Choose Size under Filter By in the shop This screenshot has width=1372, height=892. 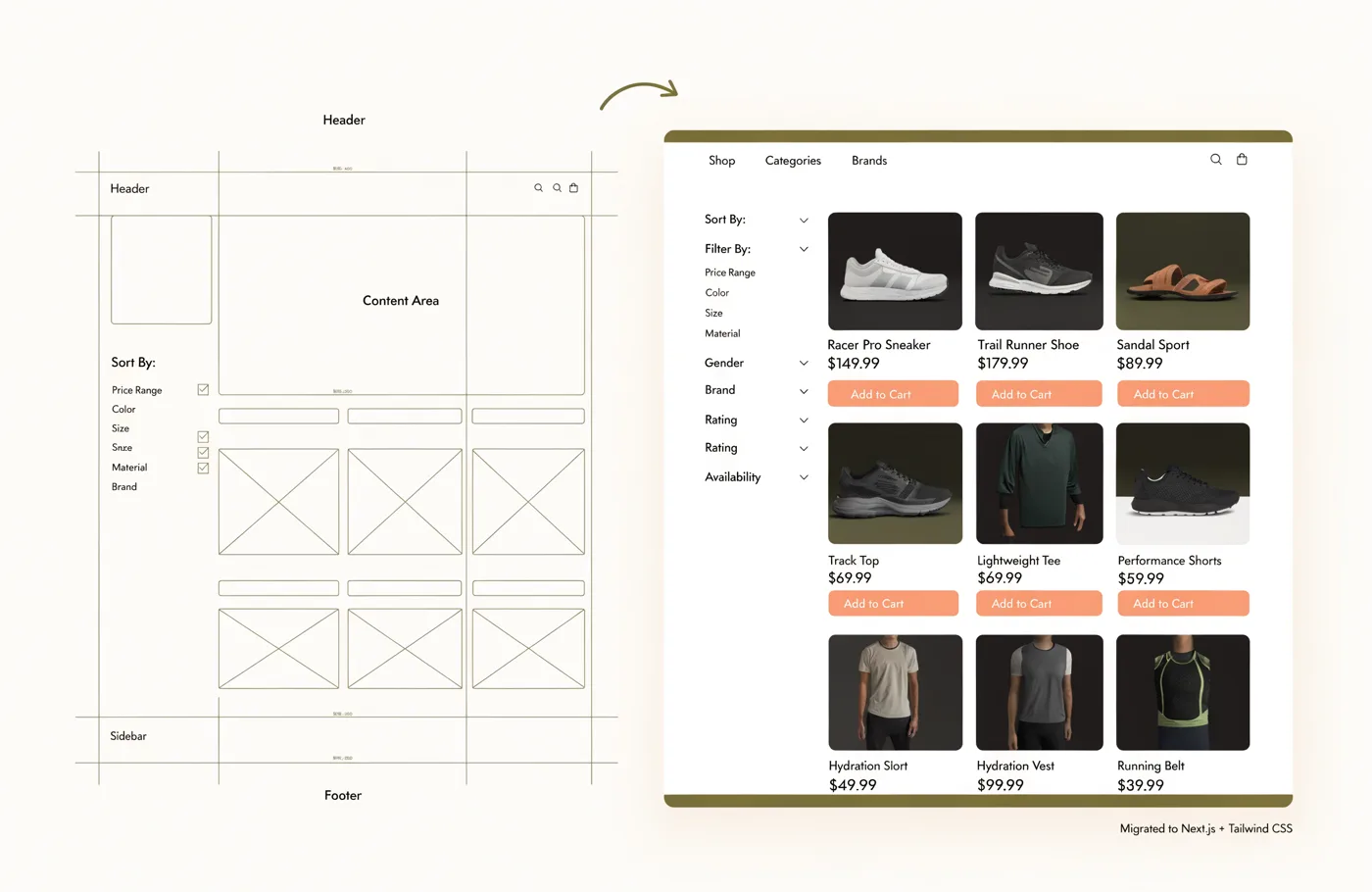(713, 313)
